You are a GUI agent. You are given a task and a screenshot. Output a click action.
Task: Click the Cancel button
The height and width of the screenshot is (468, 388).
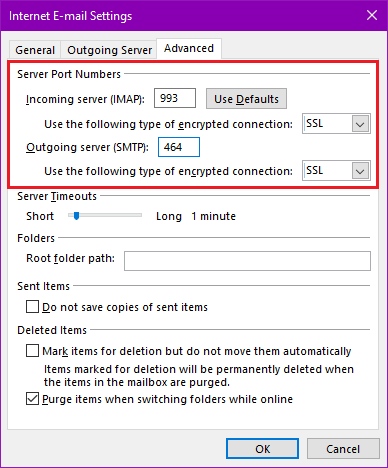(343, 449)
